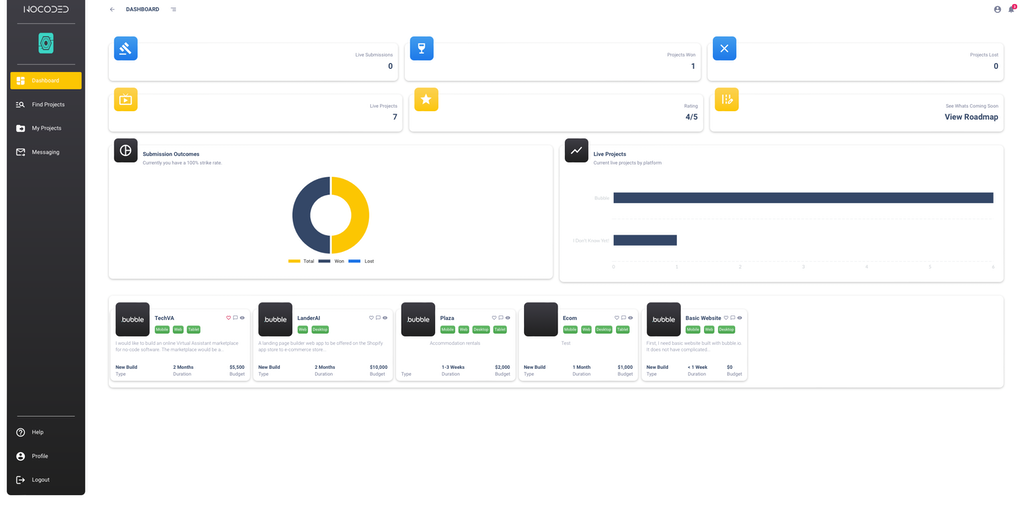1024x512 pixels.
Task: Log out using the Logout icon
Action: pyautogui.click(x=20, y=480)
